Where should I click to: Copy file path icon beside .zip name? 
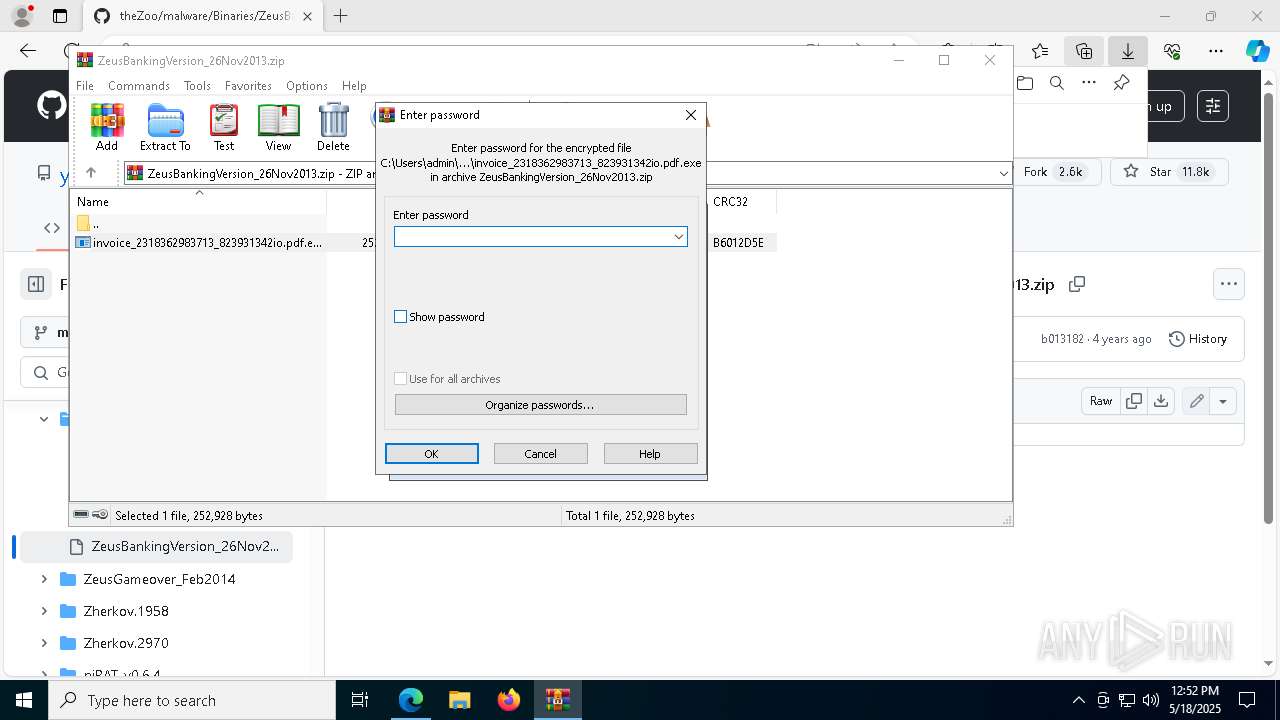[x=1077, y=284]
